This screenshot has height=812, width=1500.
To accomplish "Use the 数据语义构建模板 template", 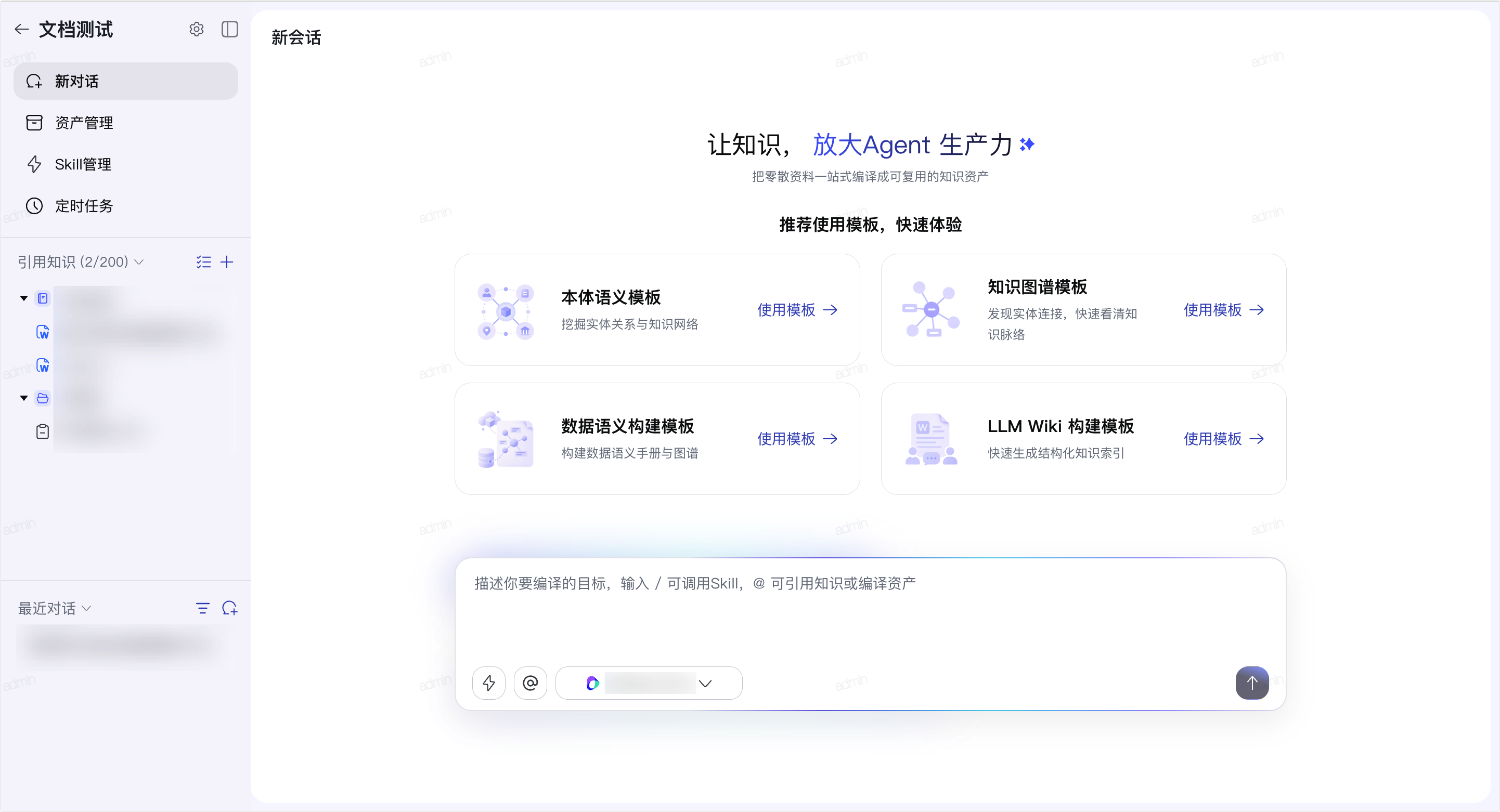I will click(797, 438).
